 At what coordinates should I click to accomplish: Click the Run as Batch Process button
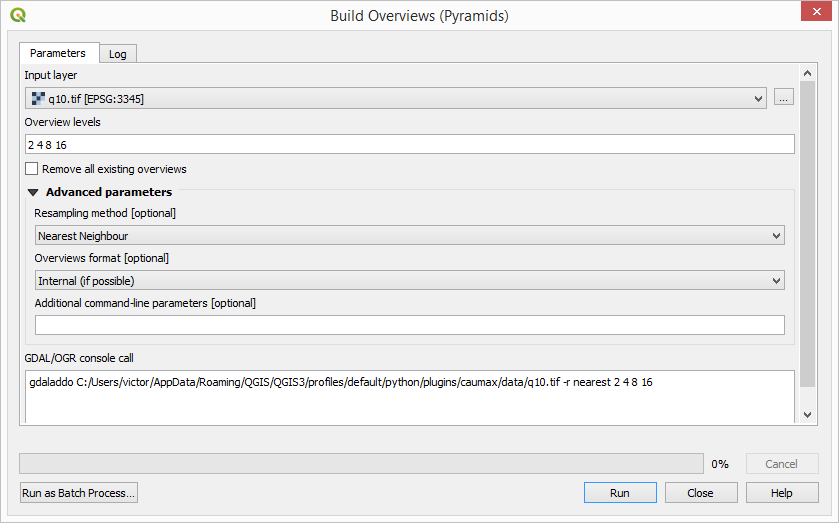[79, 492]
